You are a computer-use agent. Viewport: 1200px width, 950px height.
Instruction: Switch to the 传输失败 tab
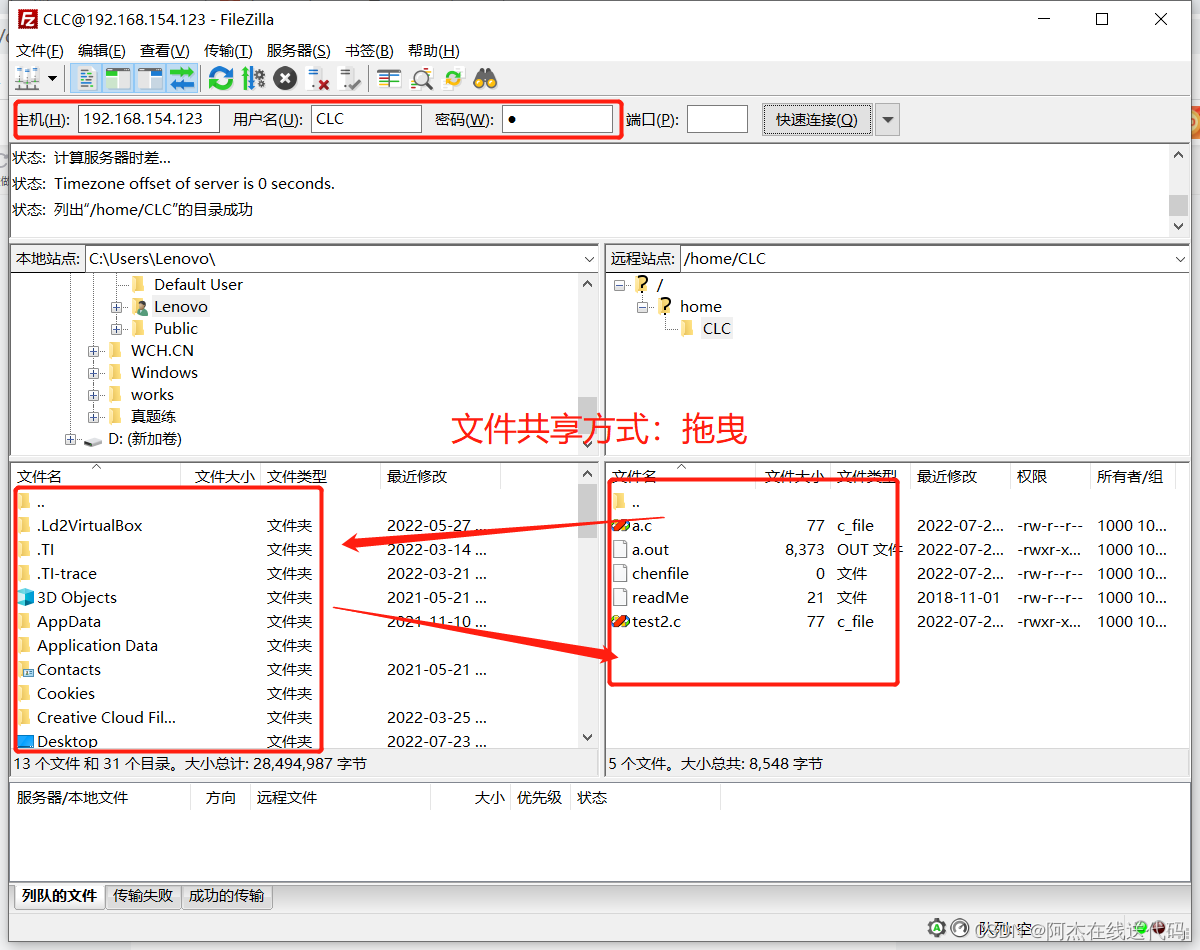[x=143, y=896]
